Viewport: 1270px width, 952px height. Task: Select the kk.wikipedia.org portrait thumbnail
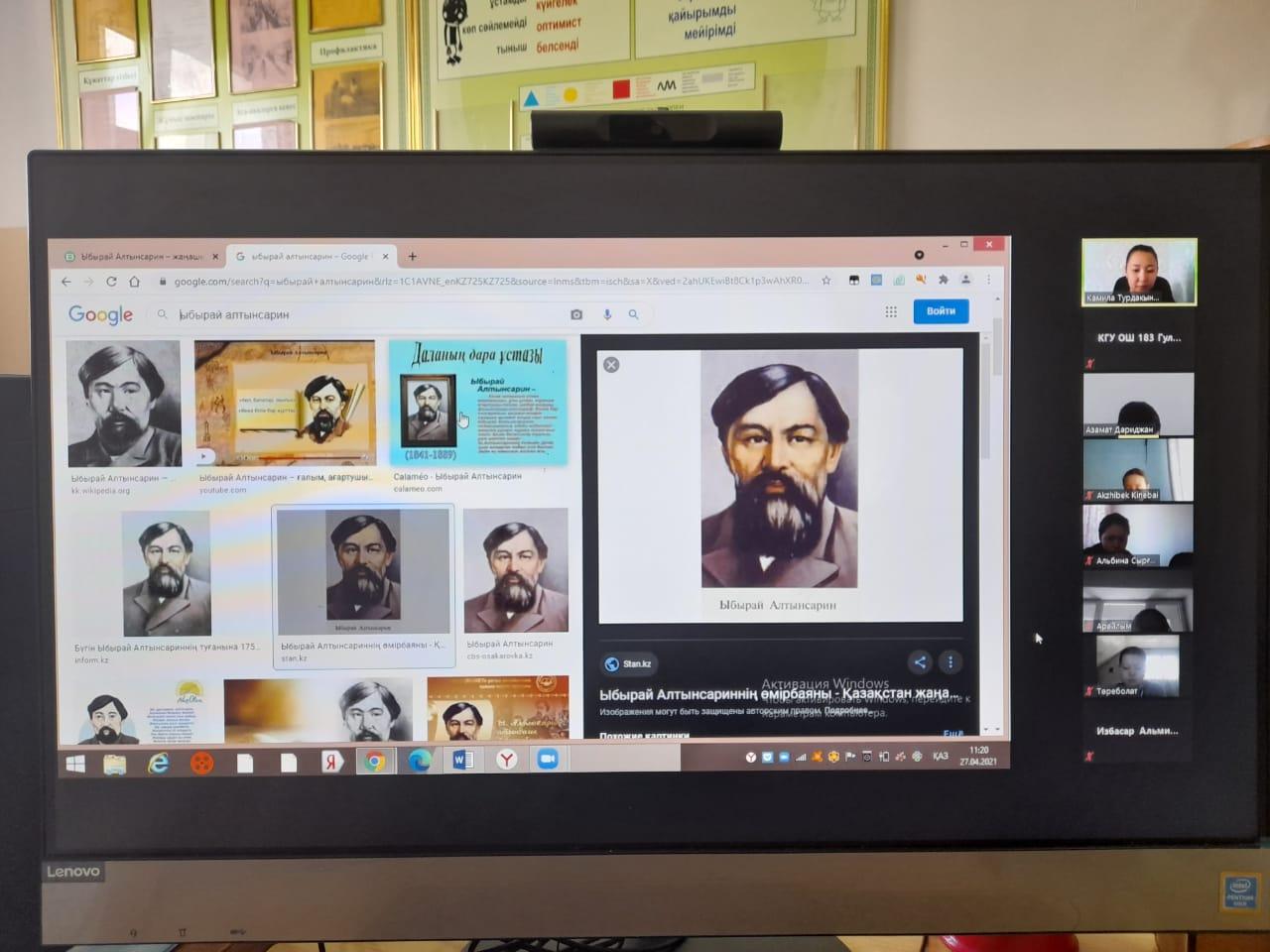coord(124,404)
